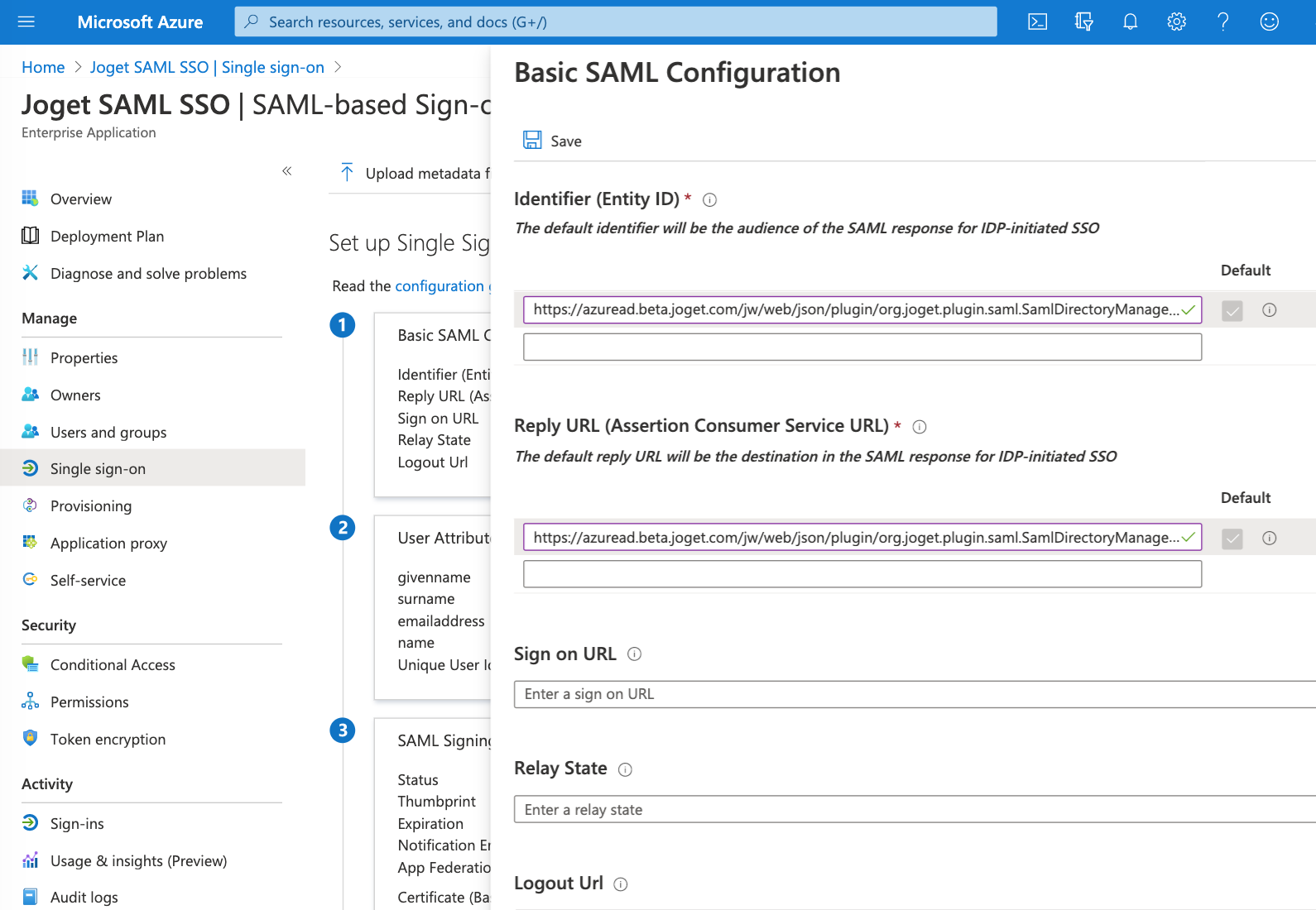The image size is (1316, 910).
Task: Toggle the Default checkbox for the Reply URL
Action: [x=1232, y=539]
